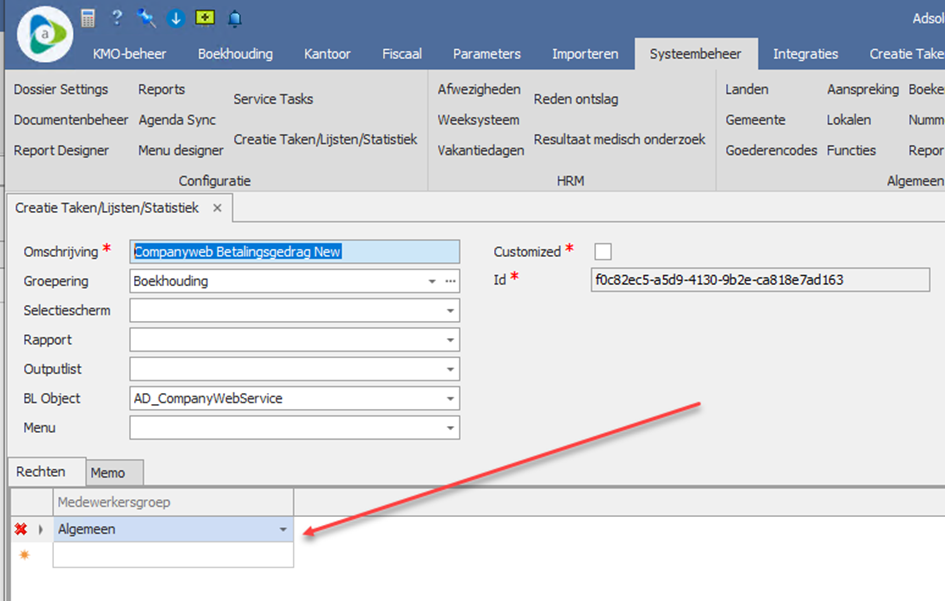Launch the Report Designer
The height and width of the screenshot is (601, 945).
[x=61, y=151]
